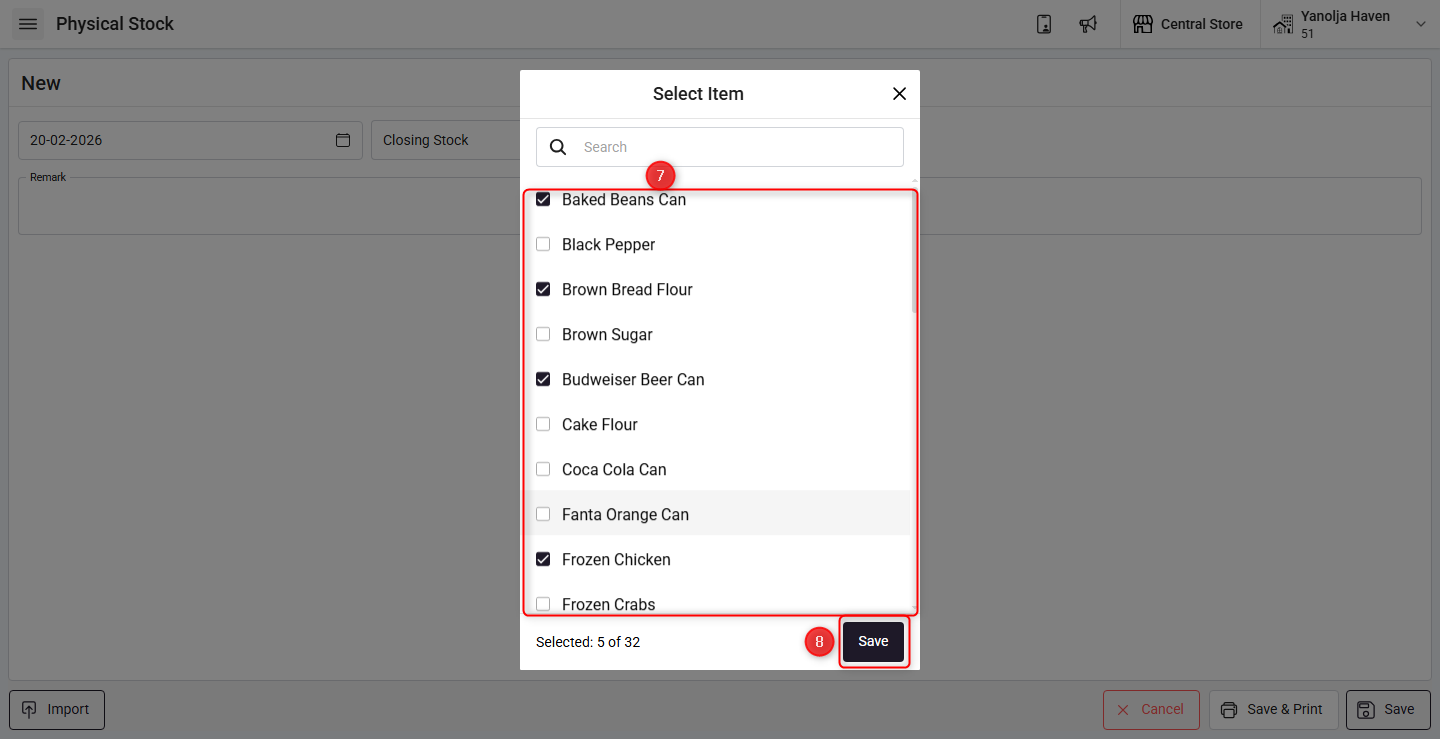This screenshot has width=1440, height=739.
Task: Click the Import button
Action: coord(57,710)
